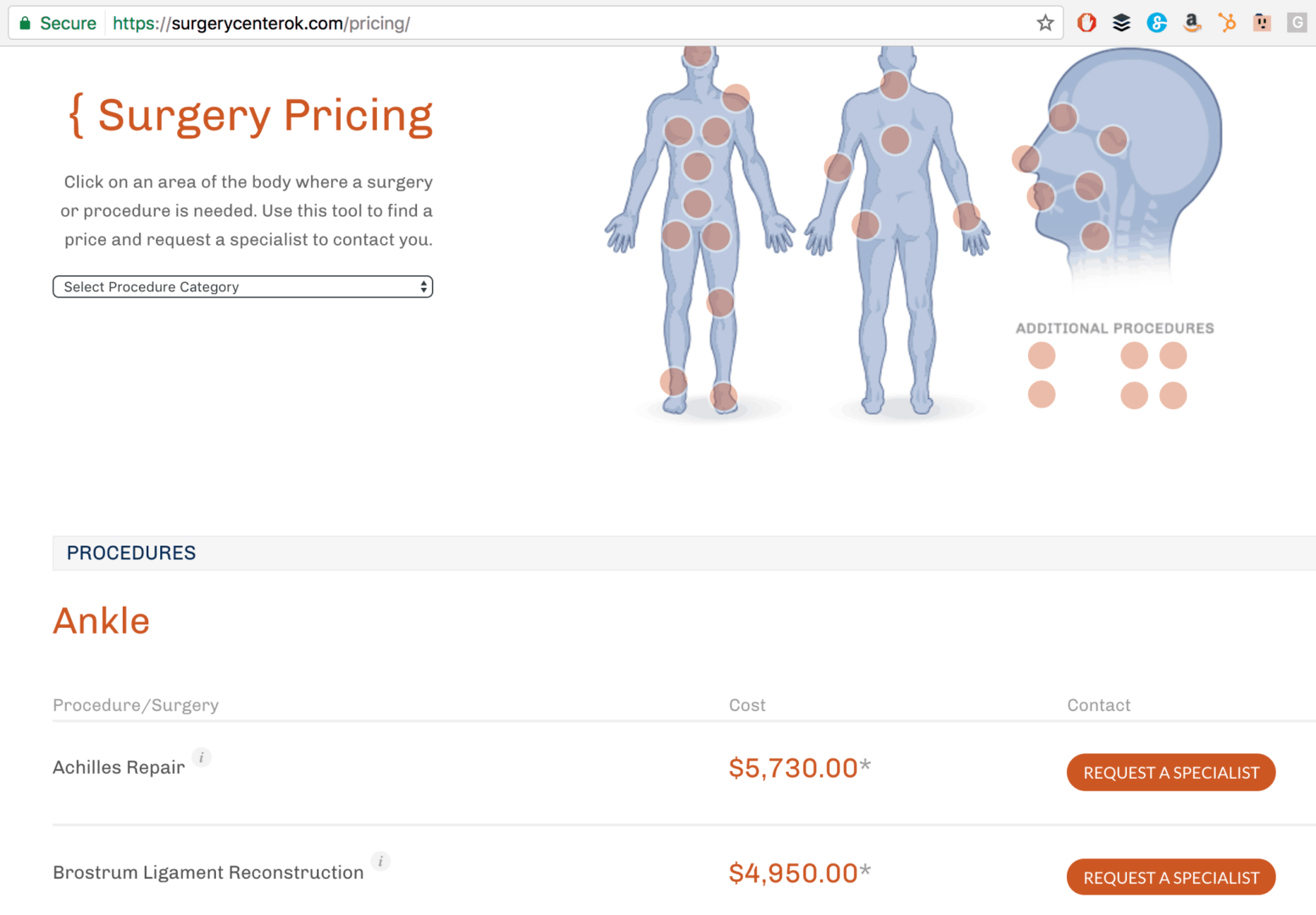Open the Amazon extension icon

[x=1191, y=23]
